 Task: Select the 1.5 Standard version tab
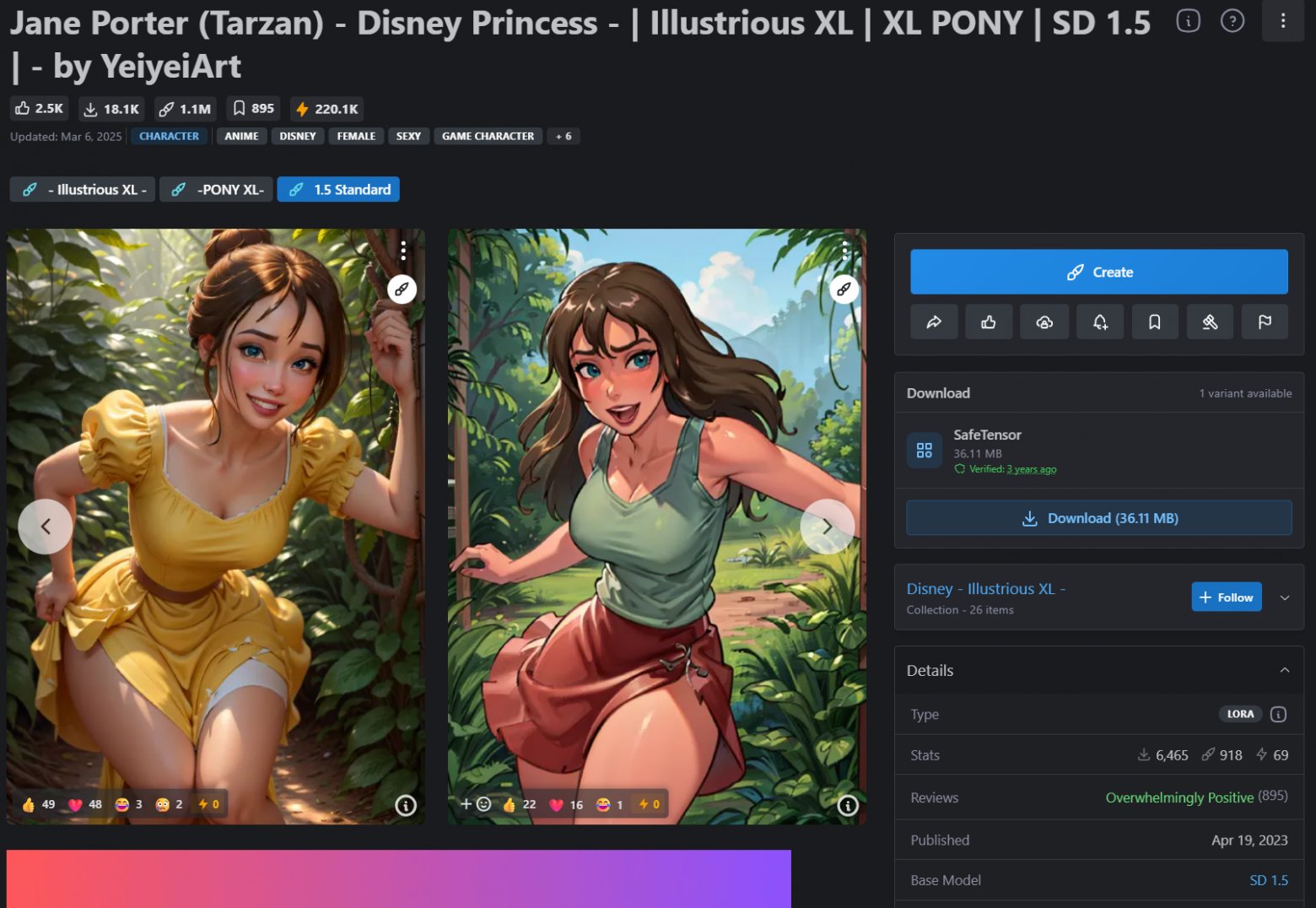(x=338, y=190)
